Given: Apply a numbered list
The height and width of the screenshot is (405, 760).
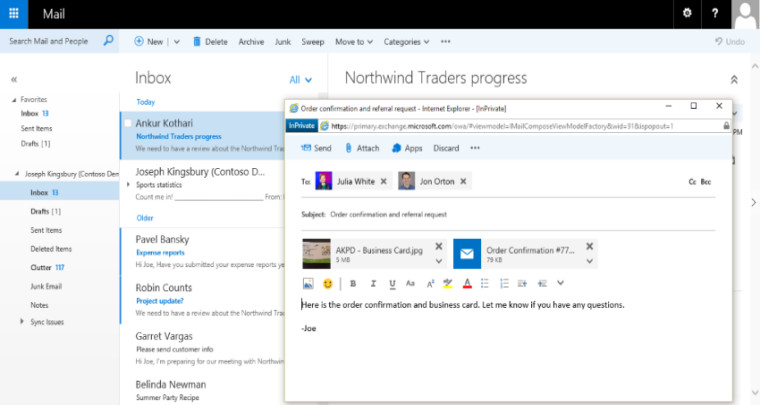Looking at the screenshot, I should coord(504,283).
